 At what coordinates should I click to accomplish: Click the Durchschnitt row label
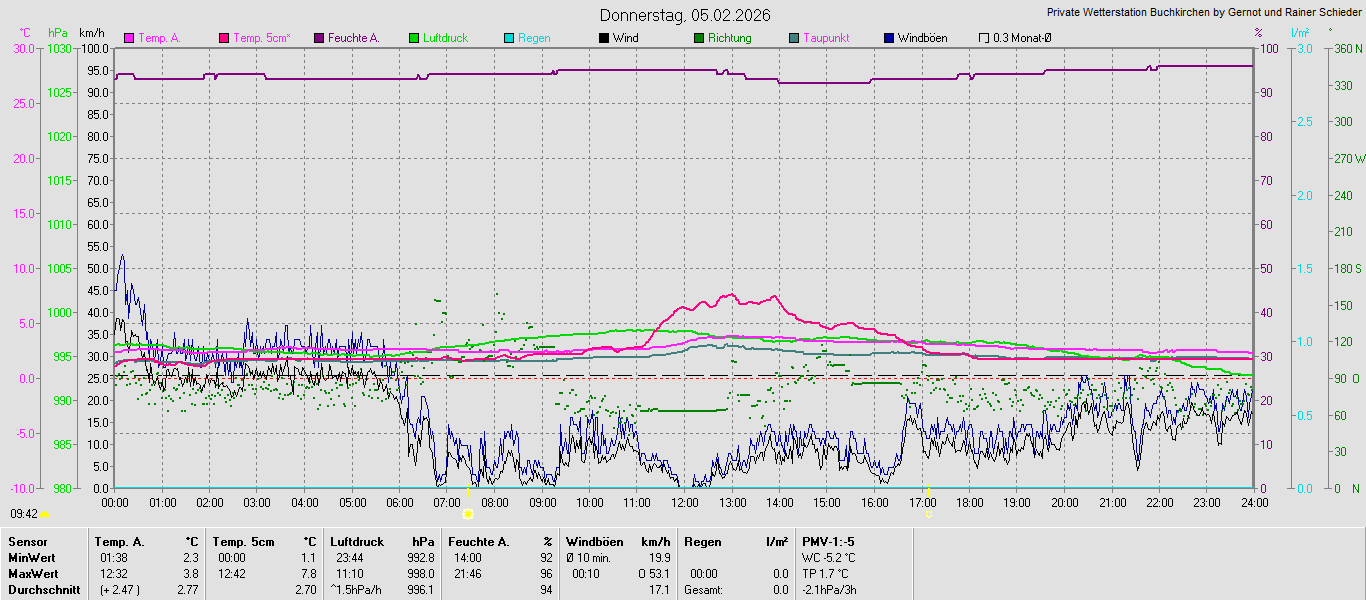click(x=44, y=590)
